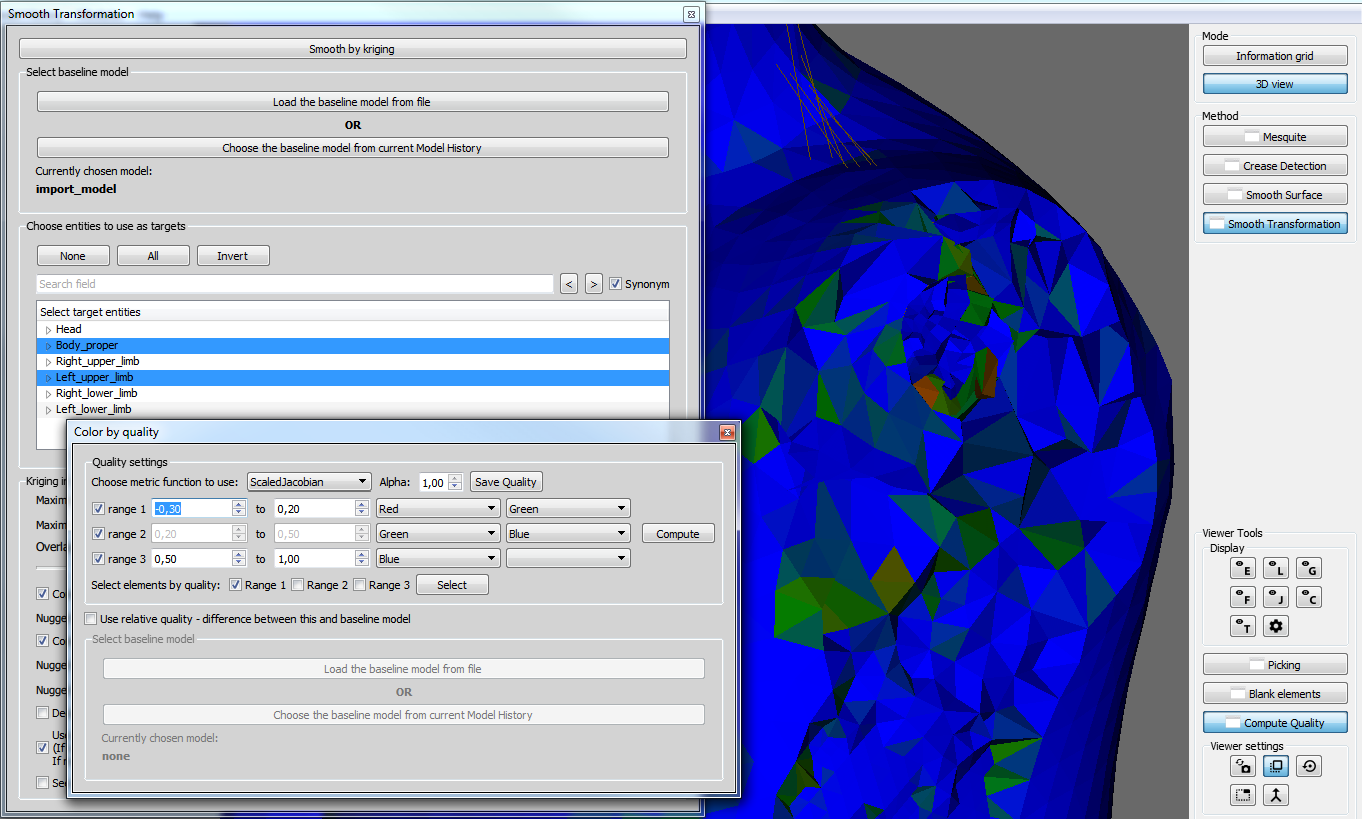The height and width of the screenshot is (819, 1362).
Task: Select the Right_lower_limb entity row
Action: click(x=353, y=393)
